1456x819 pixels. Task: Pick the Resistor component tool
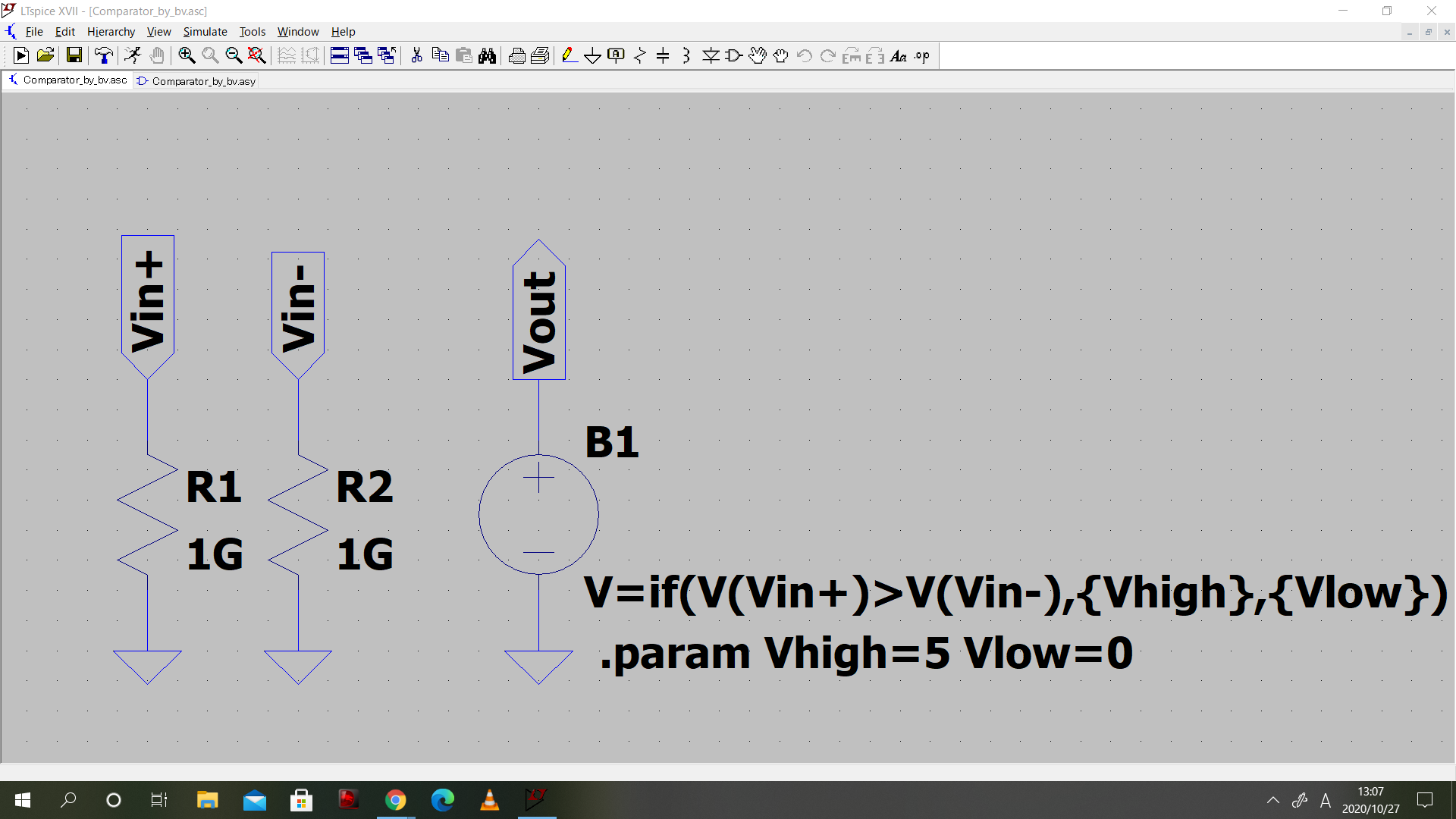tap(640, 55)
